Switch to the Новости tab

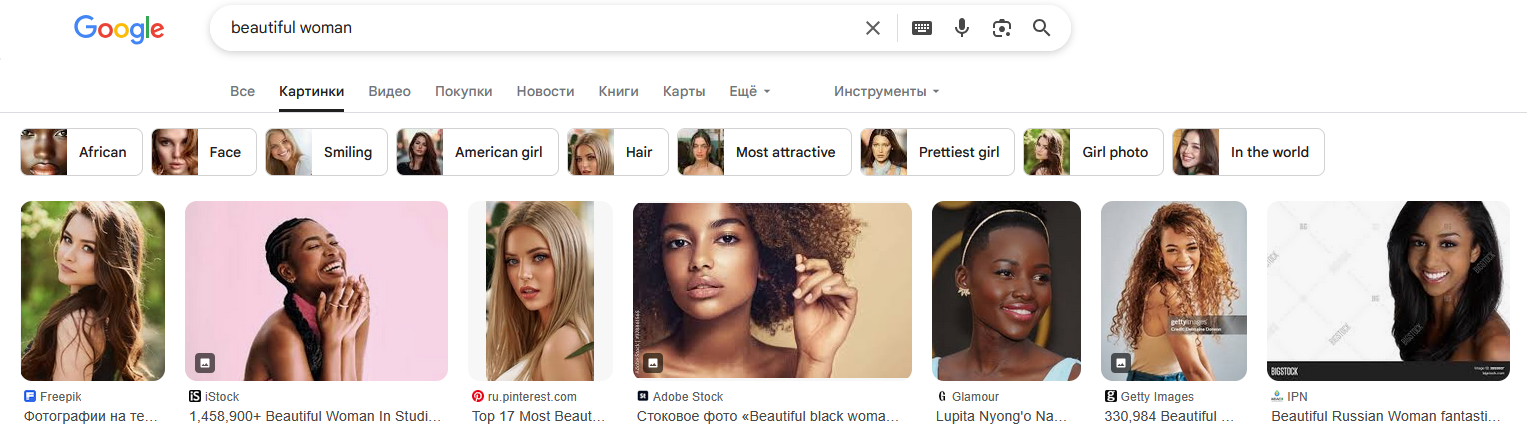pyautogui.click(x=545, y=91)
